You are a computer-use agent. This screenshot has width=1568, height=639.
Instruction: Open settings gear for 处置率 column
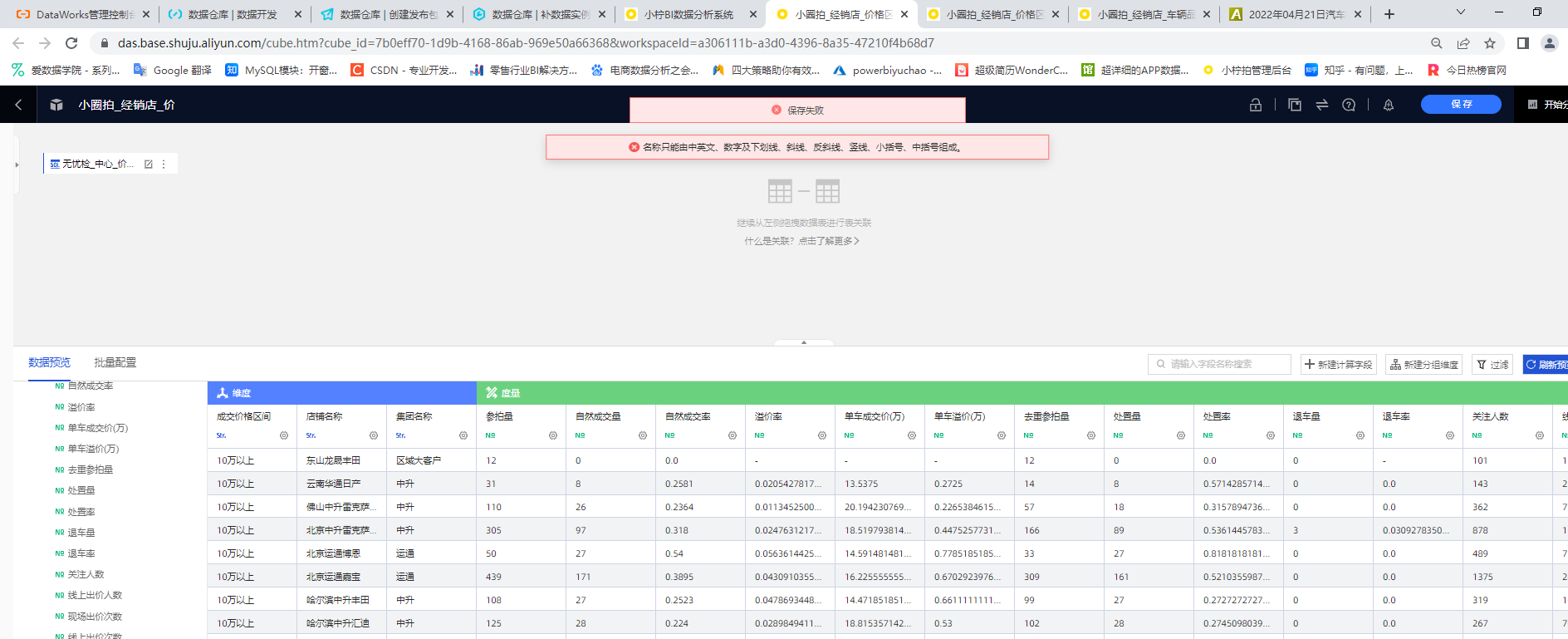click(1270, 435)
